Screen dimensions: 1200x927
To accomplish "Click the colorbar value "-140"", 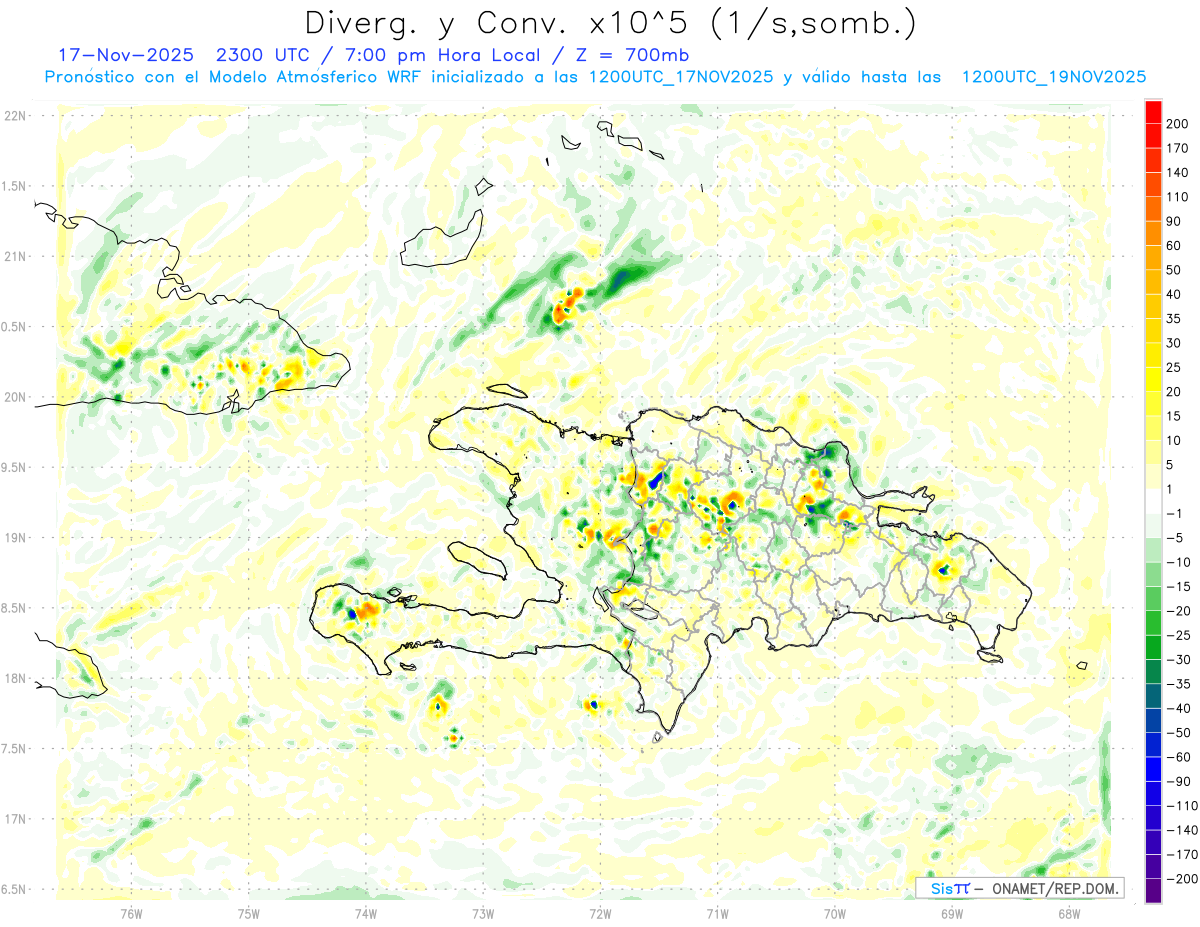I will pyautogui.click(x=1182, y=830).
